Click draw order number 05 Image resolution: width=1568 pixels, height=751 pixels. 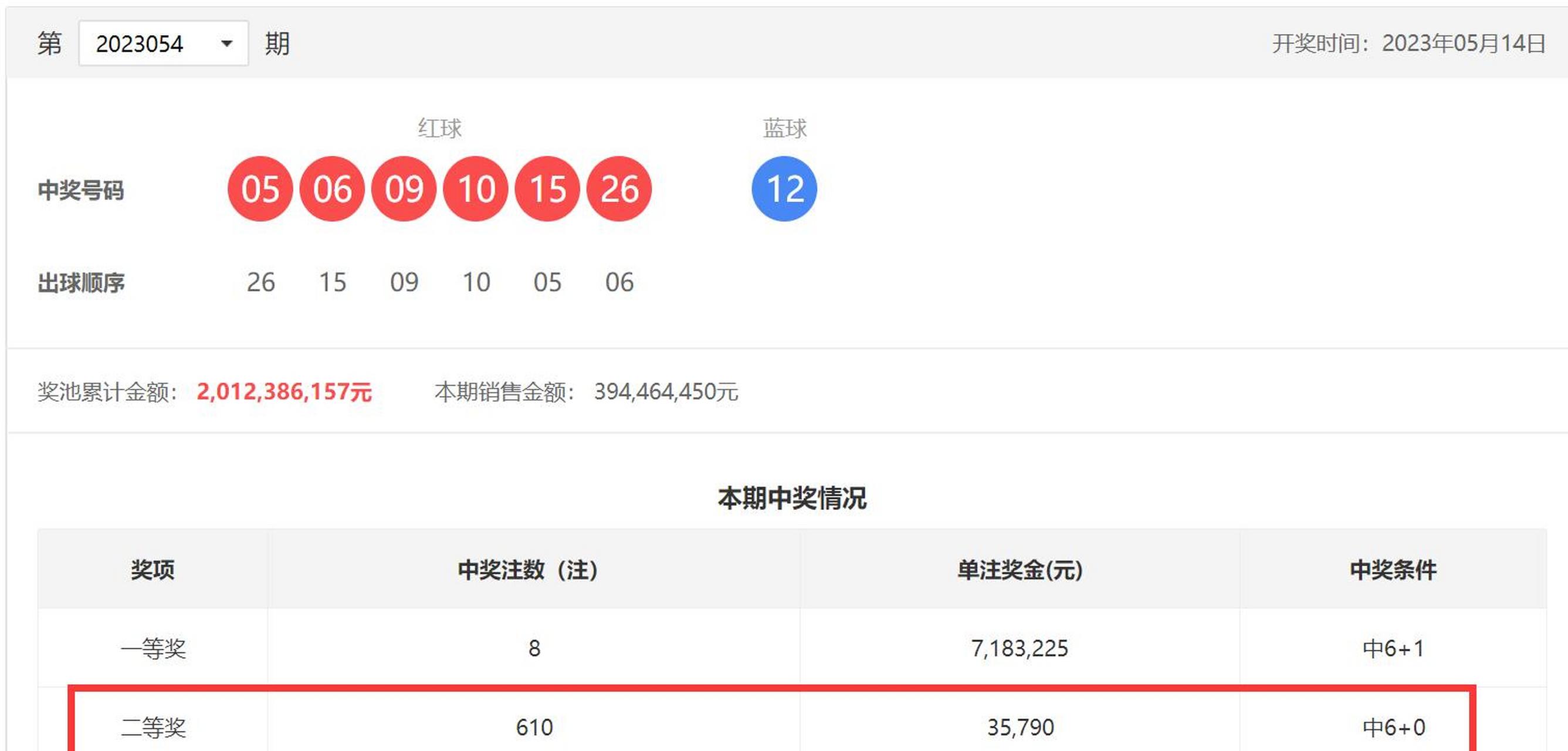(547, 282)
